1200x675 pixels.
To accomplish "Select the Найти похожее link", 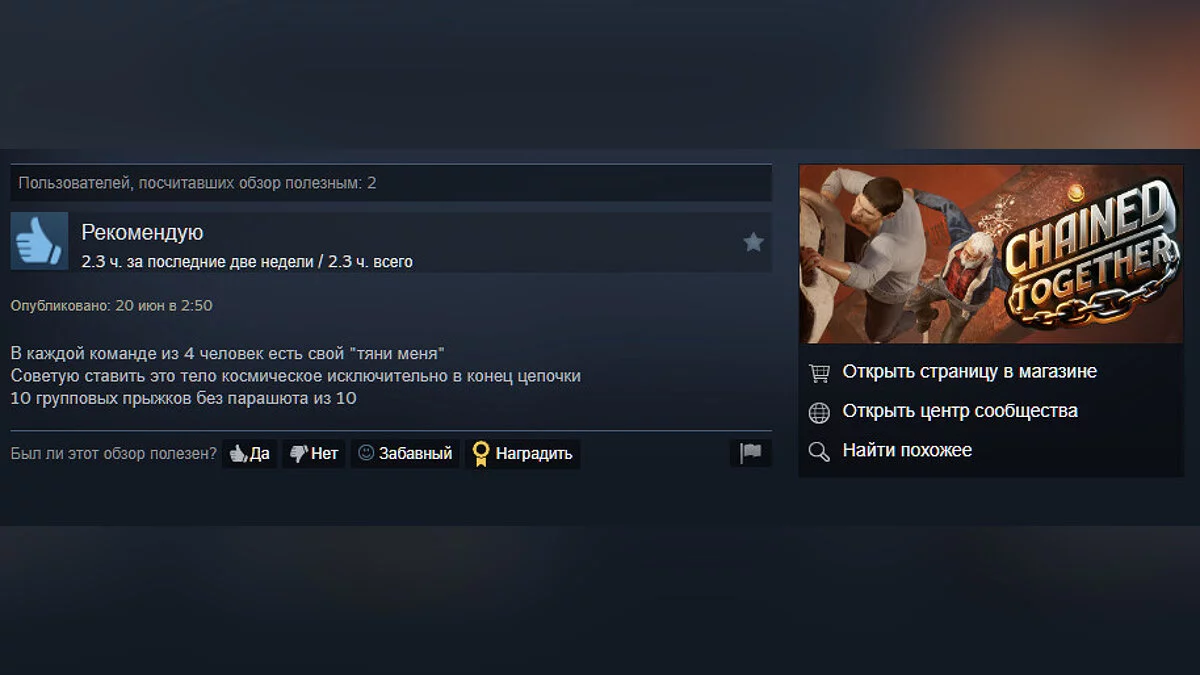I will pyautogui.click(x=907, y=451).
